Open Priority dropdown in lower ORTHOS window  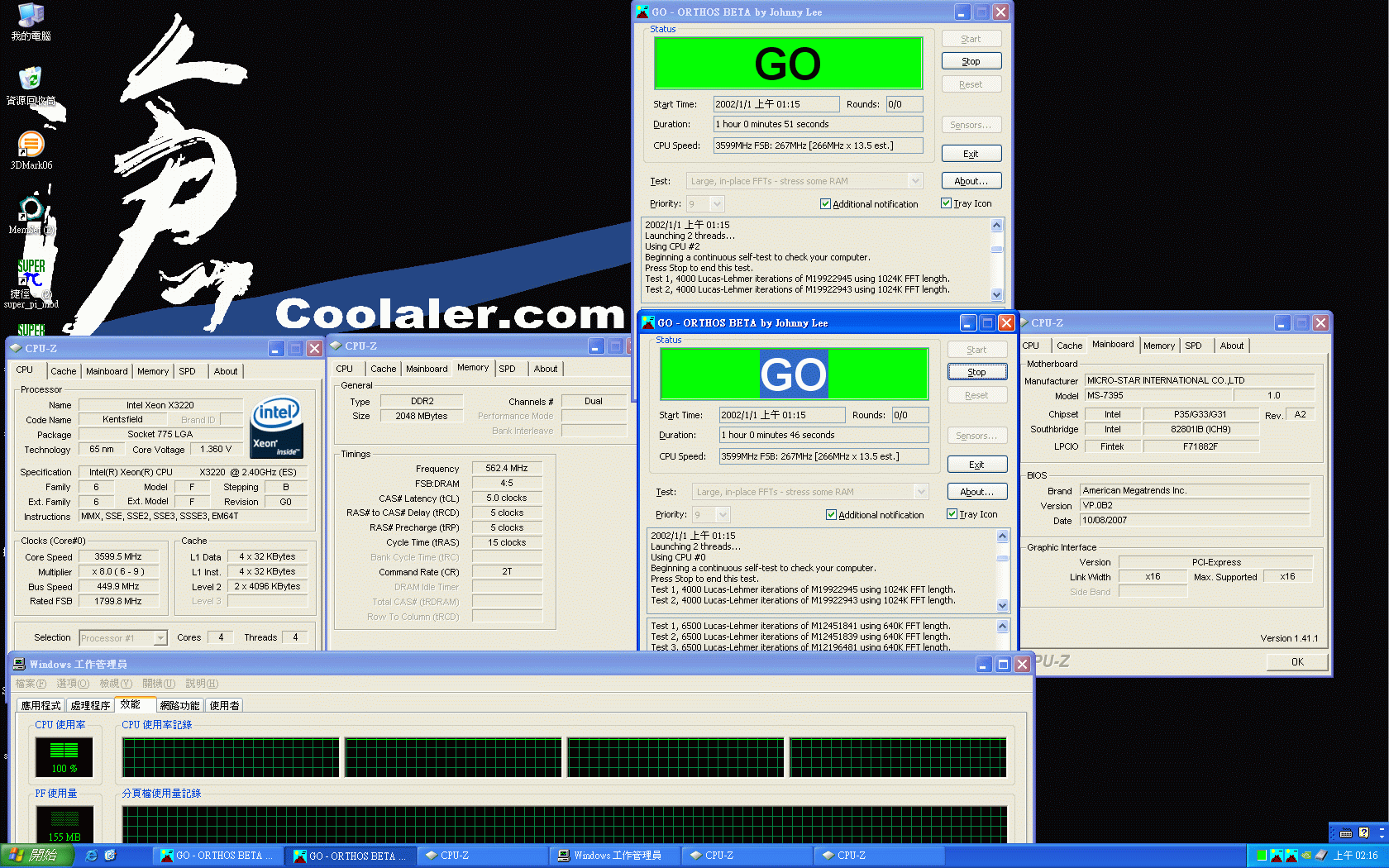pos(723,514)
